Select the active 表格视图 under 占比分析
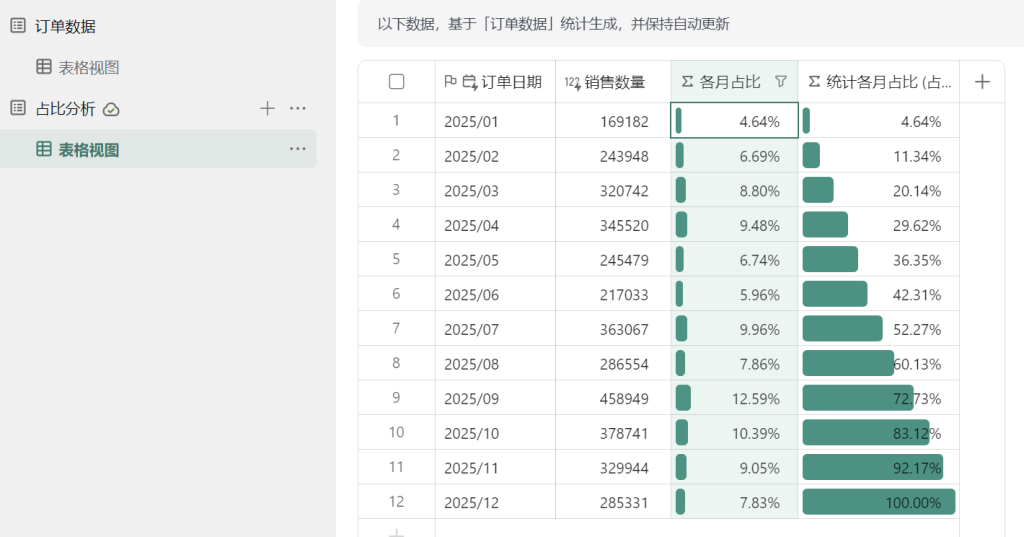The image size is (1024, 537). tap(158, 149)
